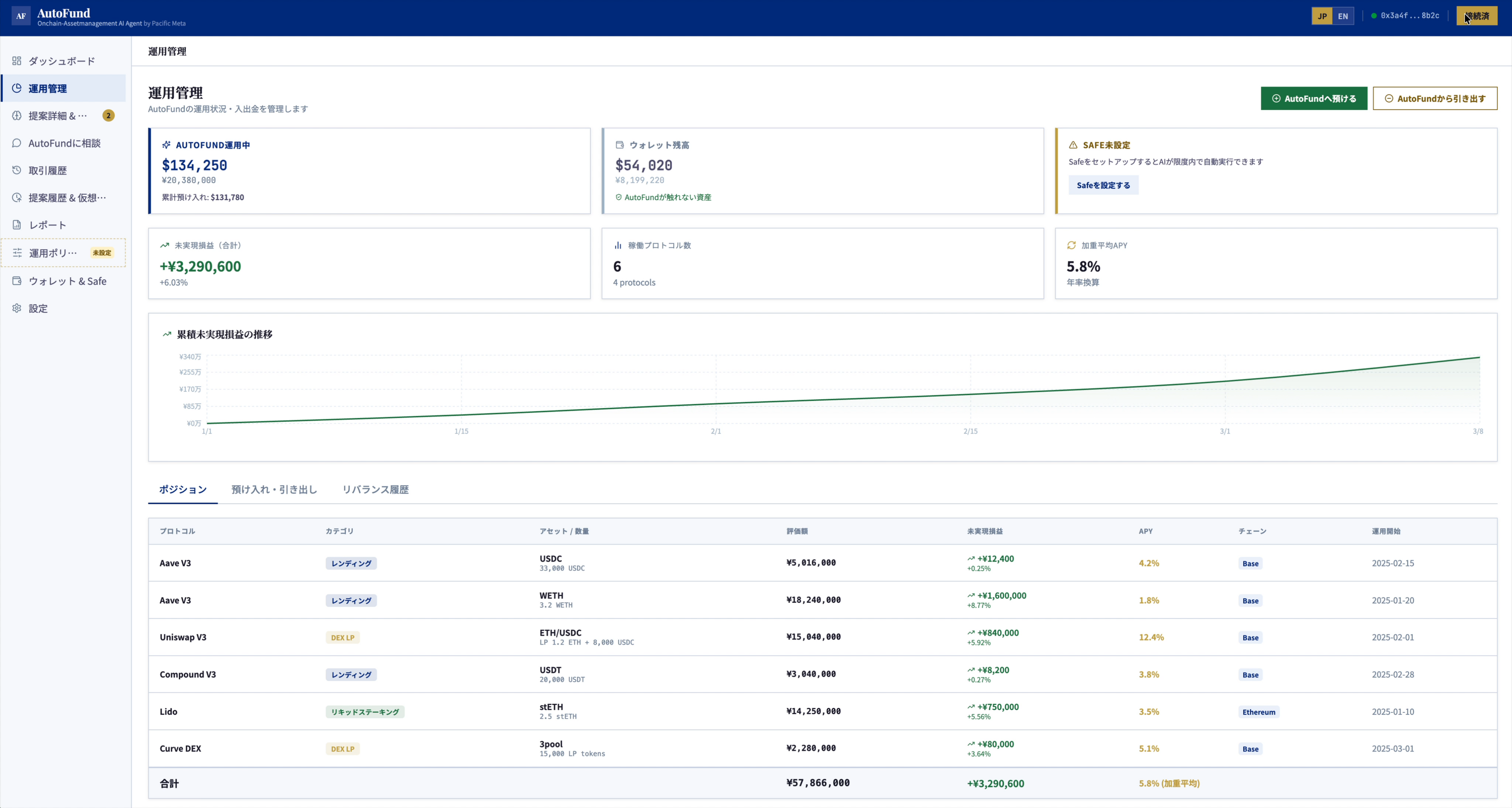Click the 運用ポリシー sliders icon
Image resolution: width=1512 pixels, height=808 pixels.
point(17,253)
